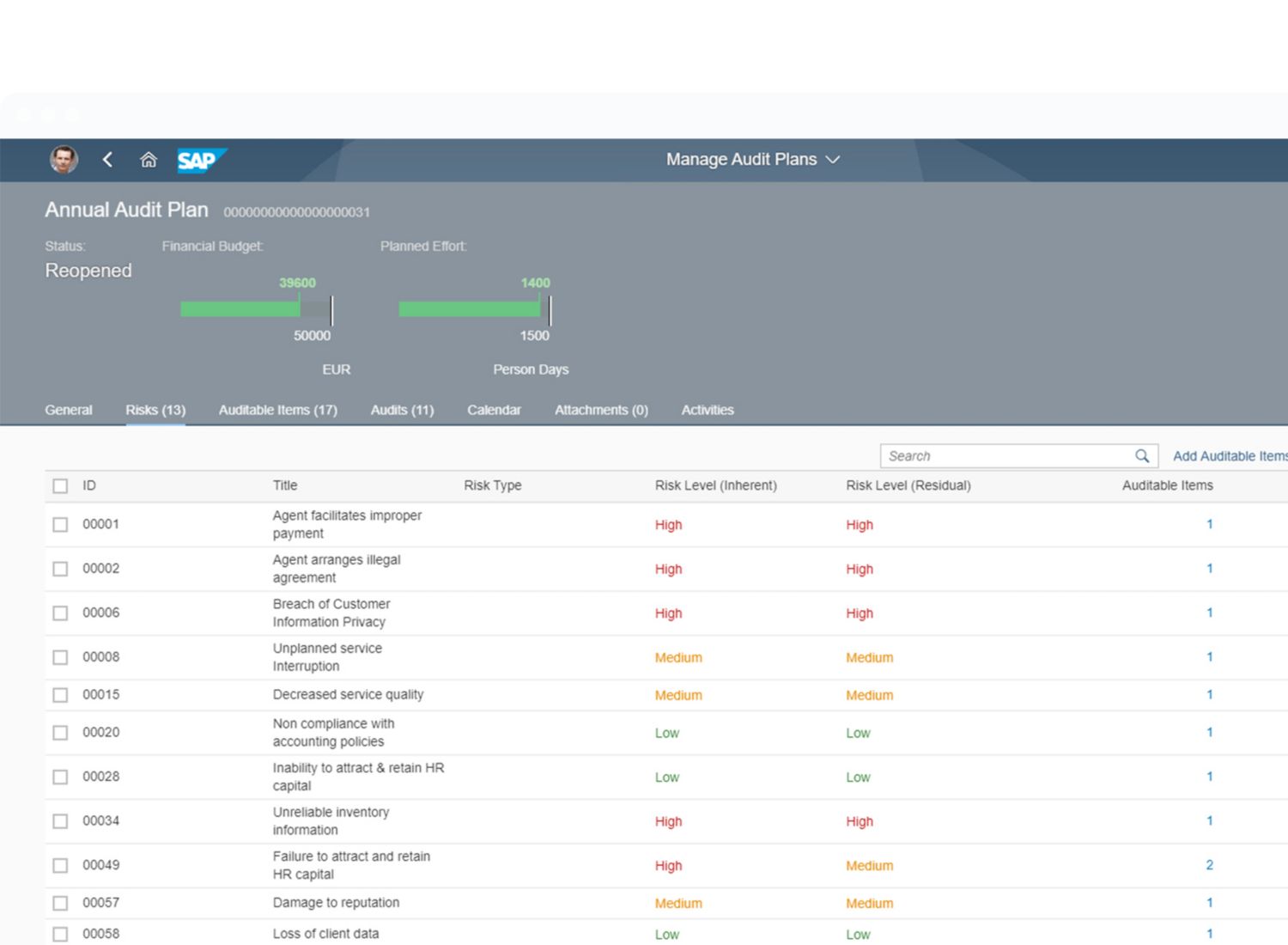Go back using the back arrow
The image size is (1288, 945).
[108, 160]
